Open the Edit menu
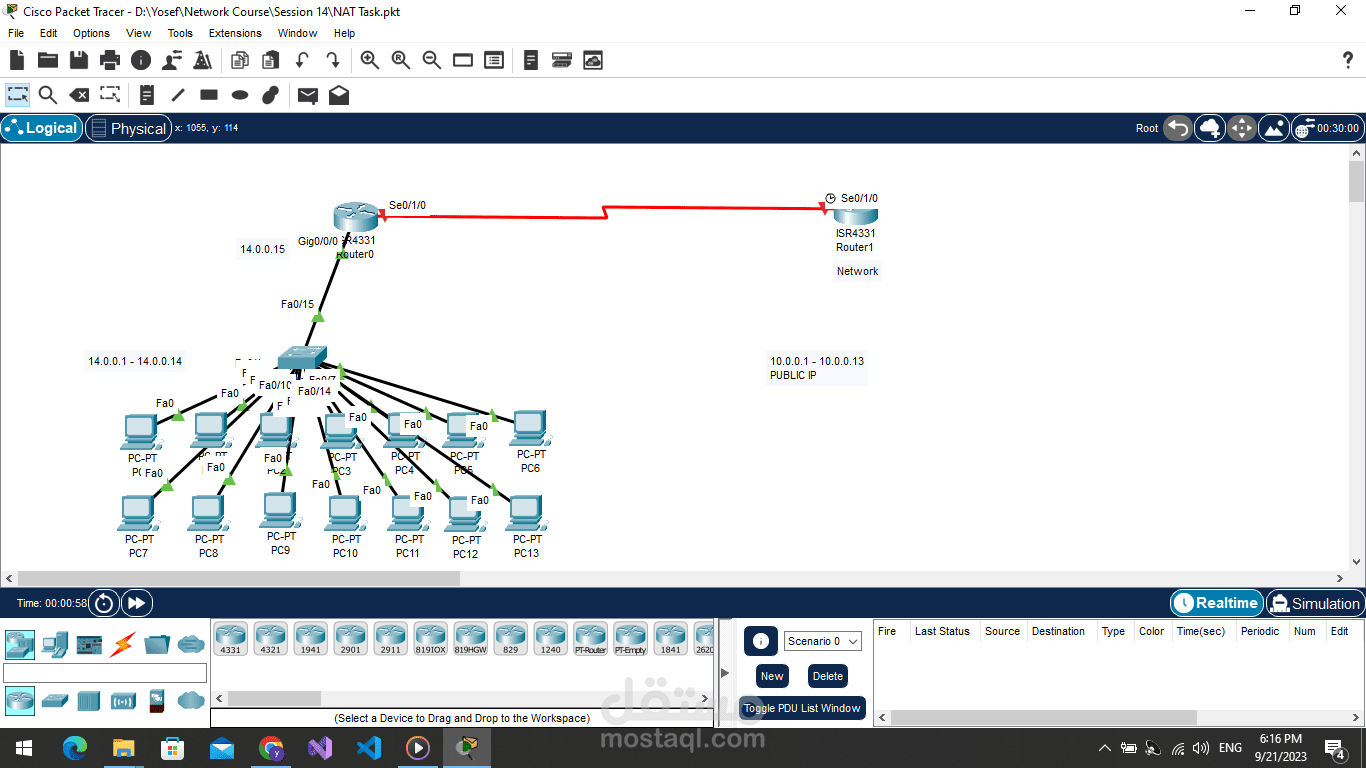The height and width of the screenshot is (768, 1366). tap(48, 33)
